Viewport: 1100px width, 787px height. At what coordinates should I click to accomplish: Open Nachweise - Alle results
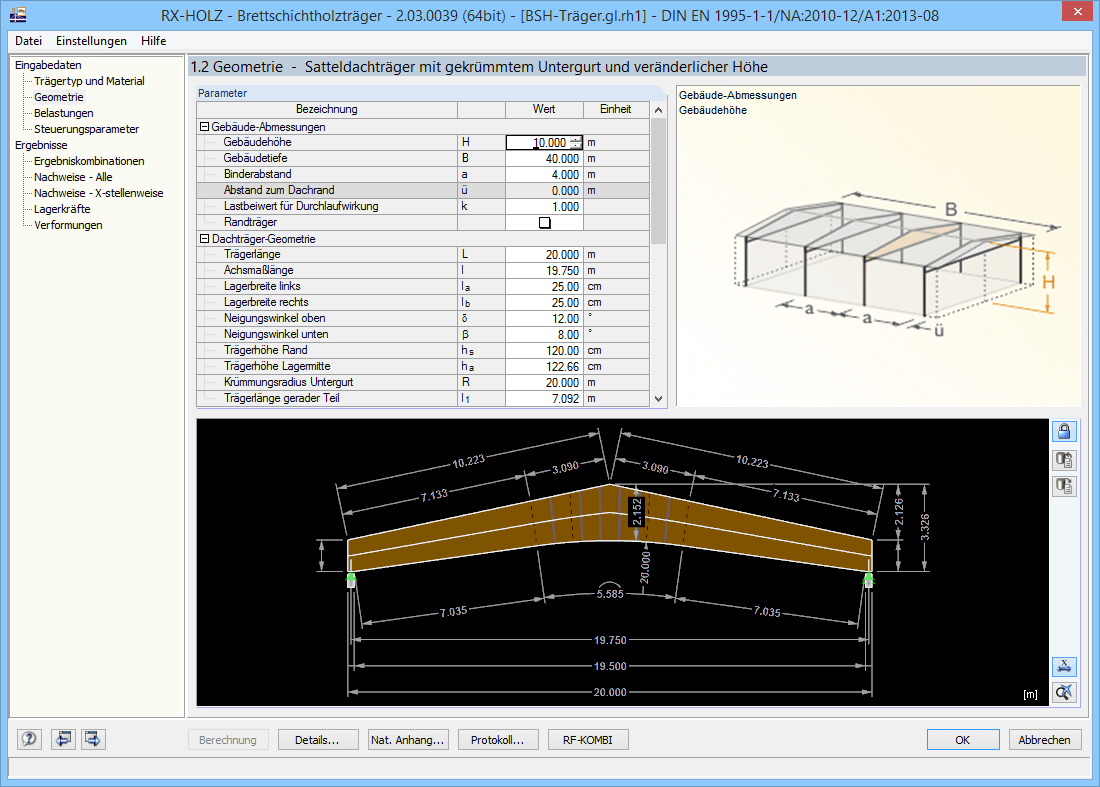click(73, 177)
